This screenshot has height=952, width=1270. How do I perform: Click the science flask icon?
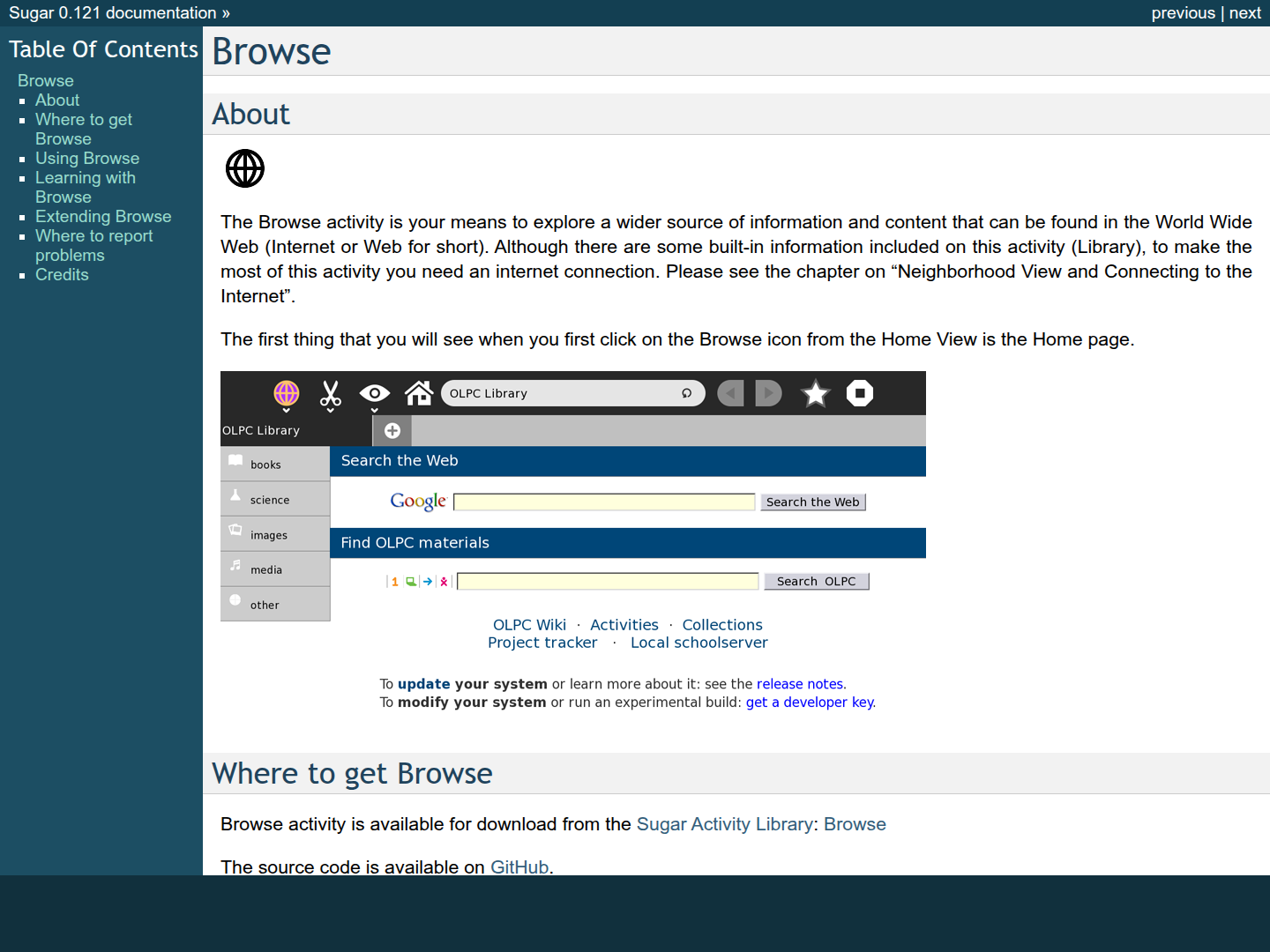click(x=235, y=495)
